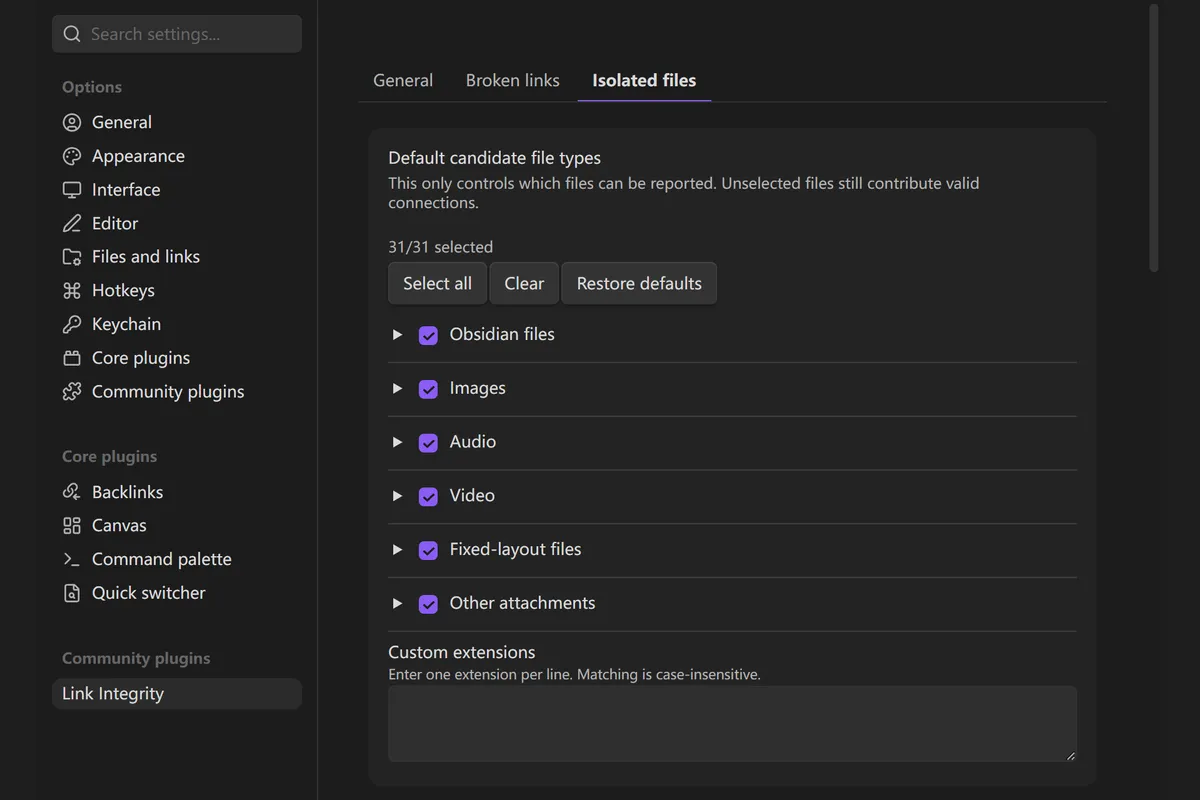Image resolution: width=1200 pixels, height=800 pixels.
Task: Click the Community plugins puzzle icon
Action: pyautogui.click(x=72, y=391)
